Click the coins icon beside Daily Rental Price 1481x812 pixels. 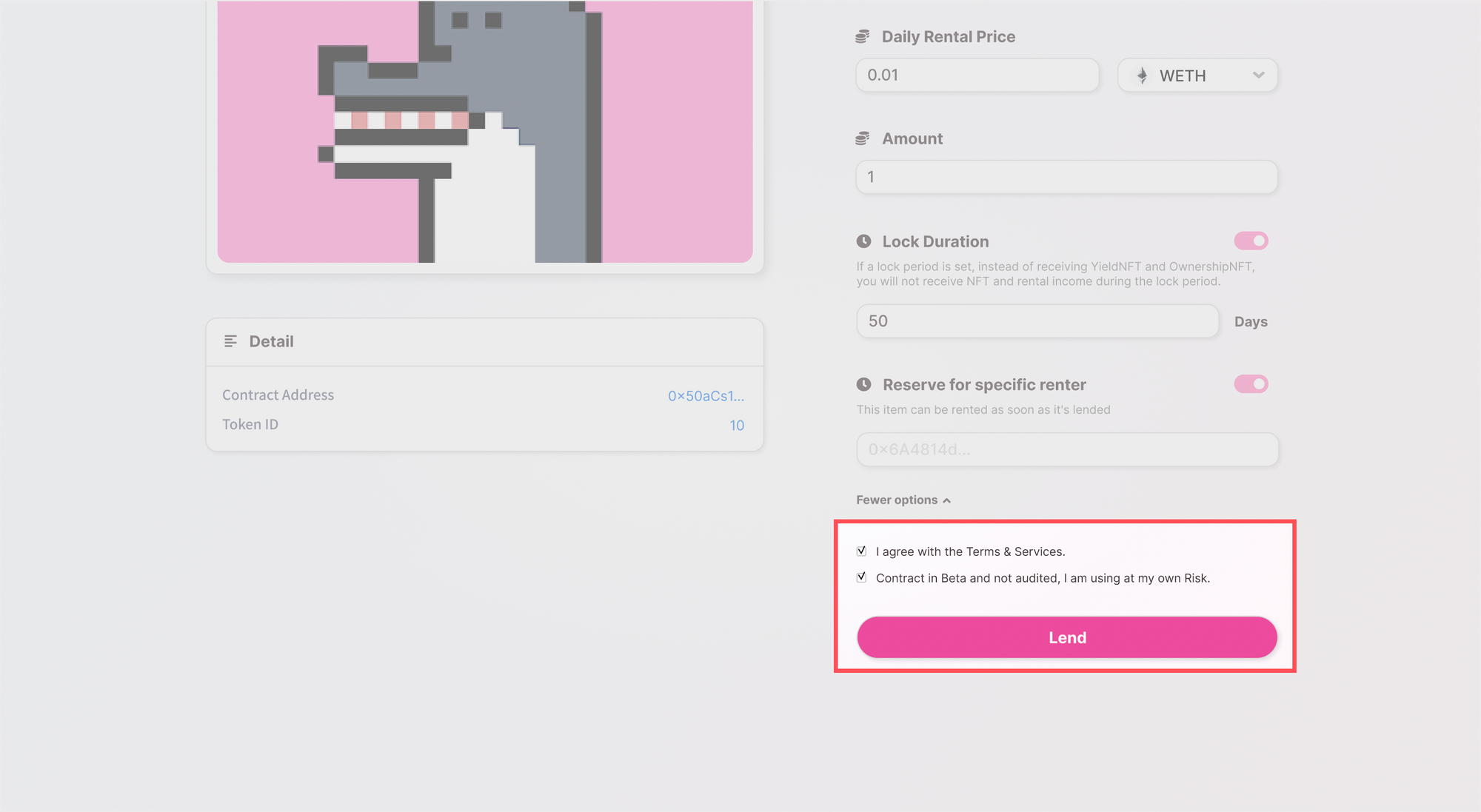pos(863,36)
